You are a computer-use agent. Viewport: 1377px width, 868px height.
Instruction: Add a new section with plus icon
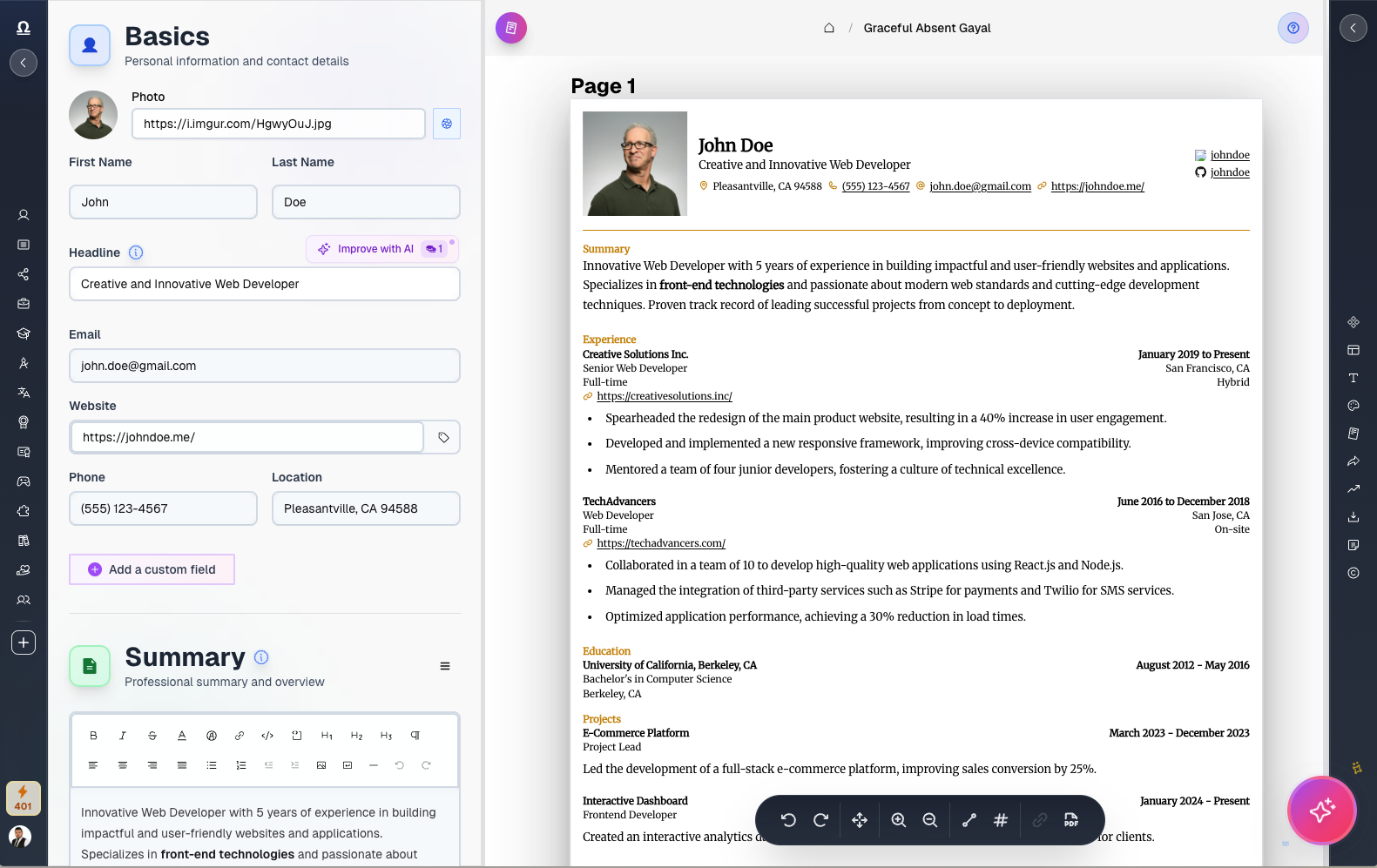coord(24,643)
